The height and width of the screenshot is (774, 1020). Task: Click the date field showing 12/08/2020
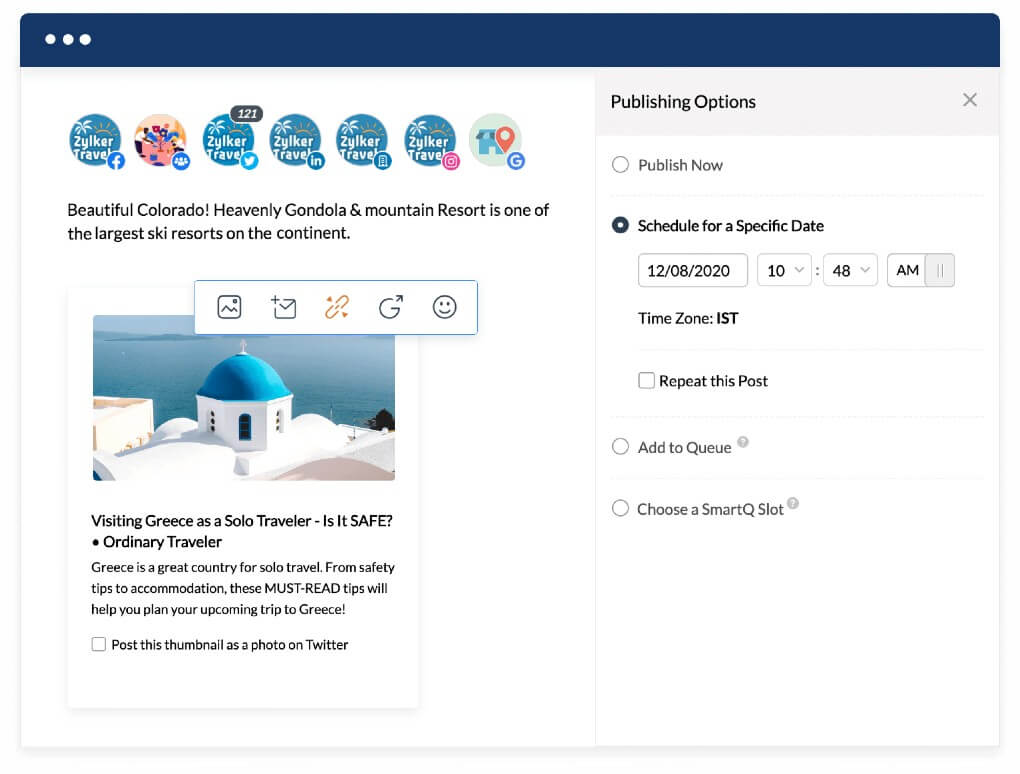tap(692, 270)
